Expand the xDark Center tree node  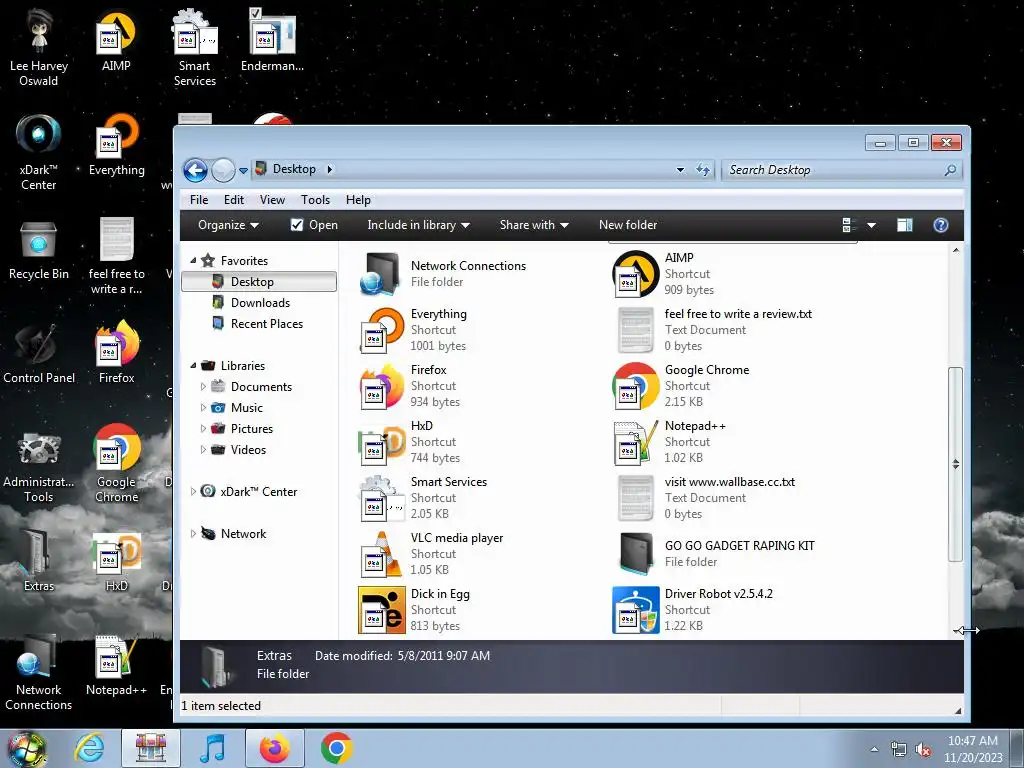[193, 492]
